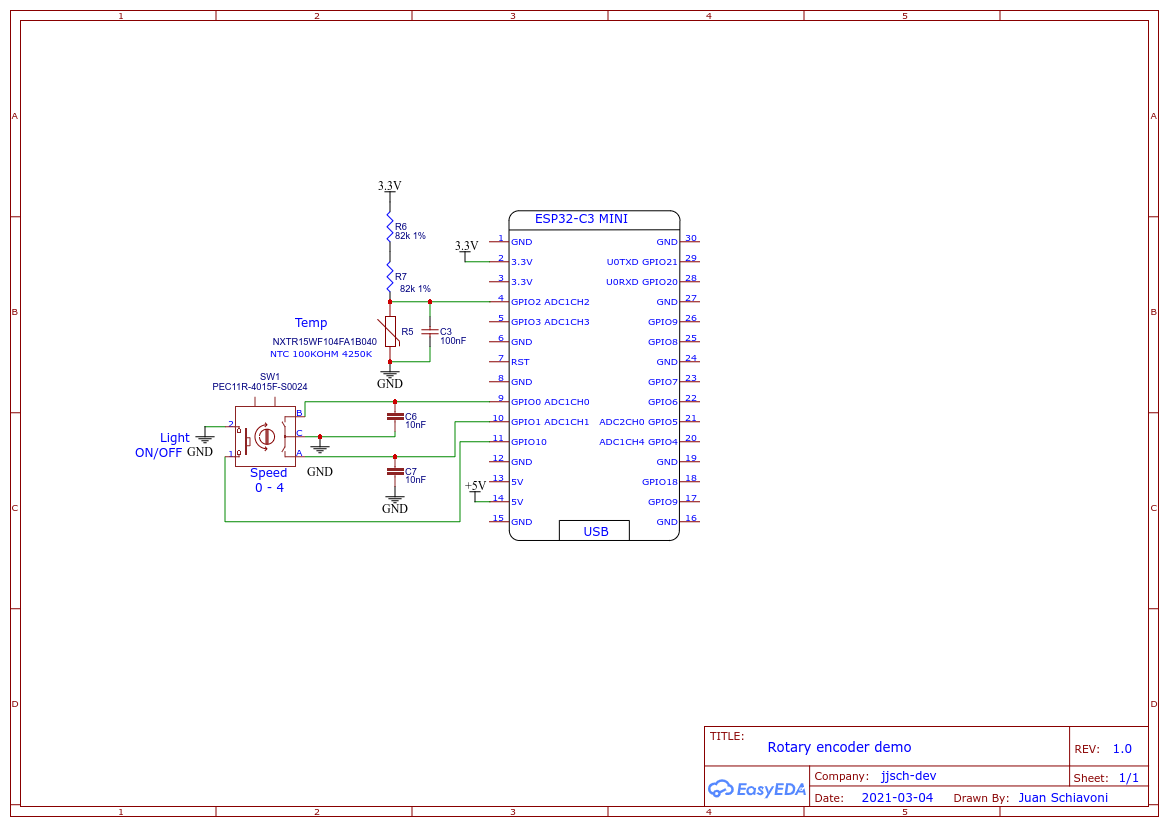The height and width of the screenshot is (827, 1169).
Task: Select the 10nF value of C7
Action: click(415, 479)
